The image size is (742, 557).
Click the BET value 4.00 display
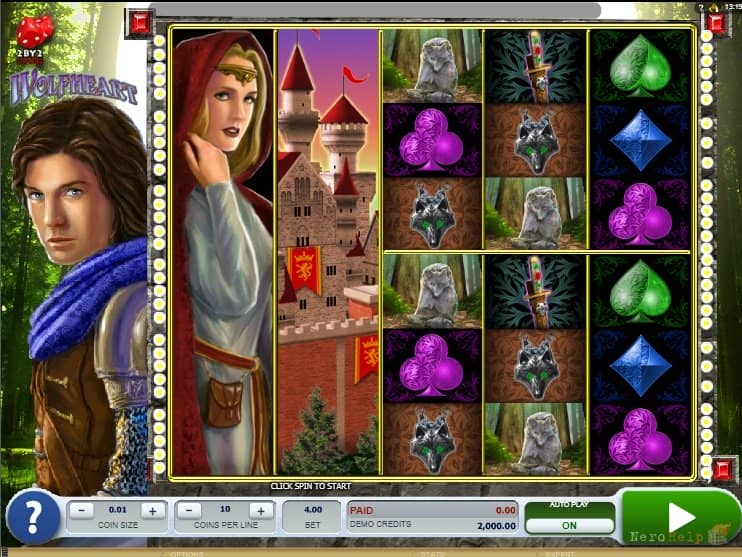[313, 510]
